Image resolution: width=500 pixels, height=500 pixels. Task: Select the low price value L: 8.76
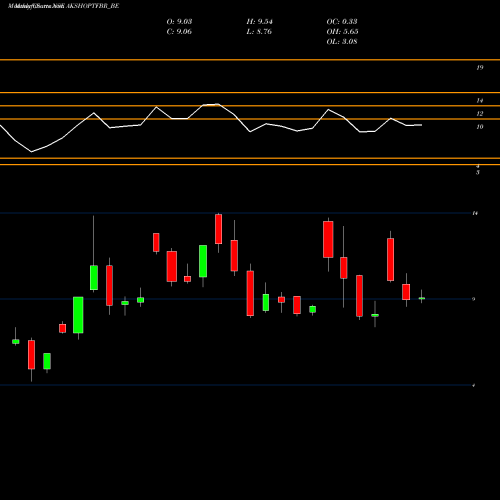[x=259, y=32]
